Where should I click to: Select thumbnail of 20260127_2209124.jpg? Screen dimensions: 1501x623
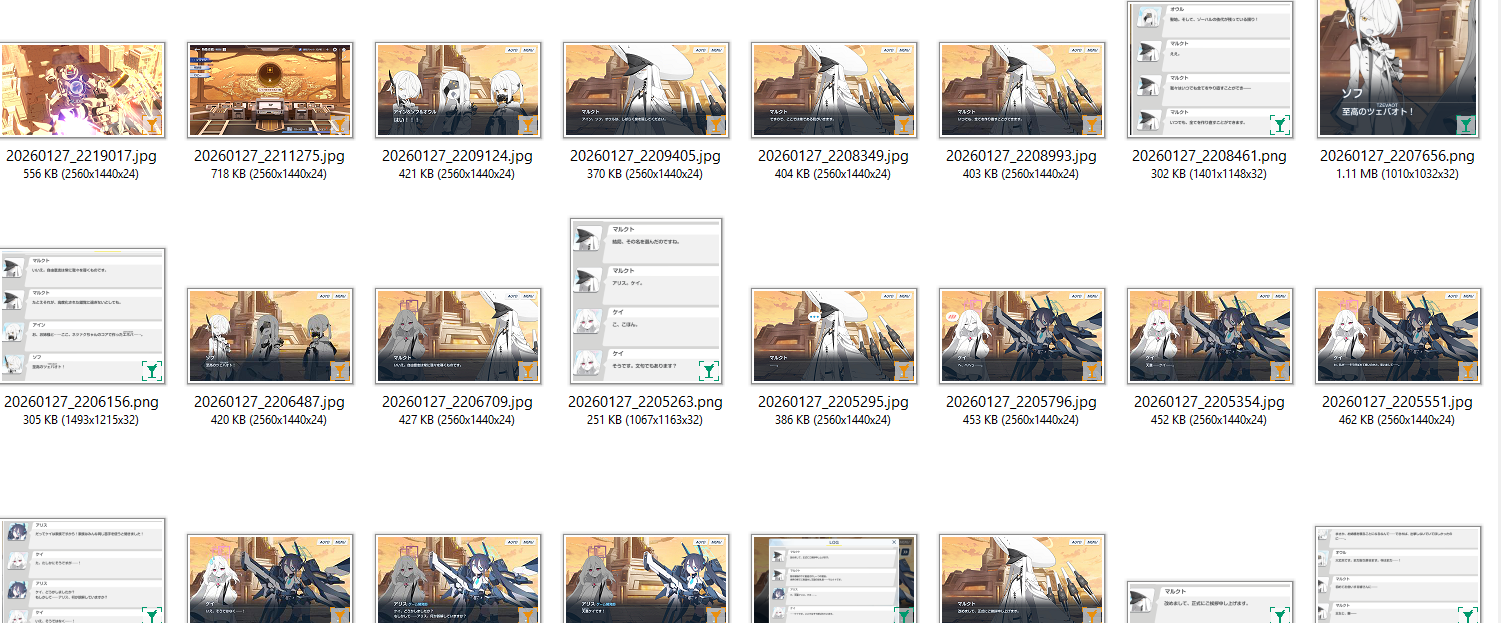(x=458, y=90)
